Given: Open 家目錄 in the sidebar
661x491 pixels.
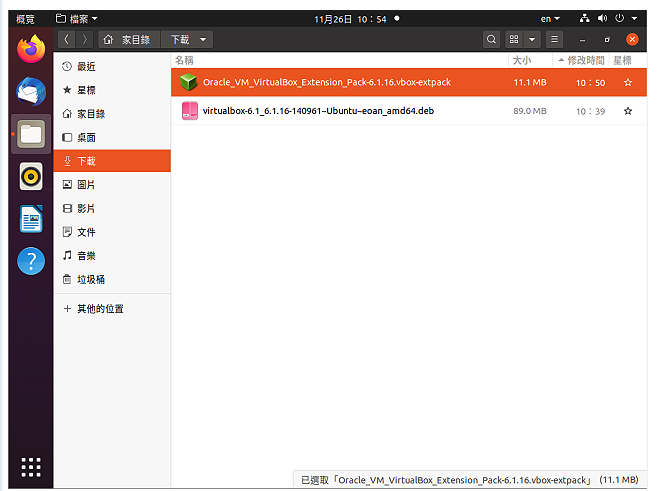Looking at the screenshot, I should click(x=112, y=114).
